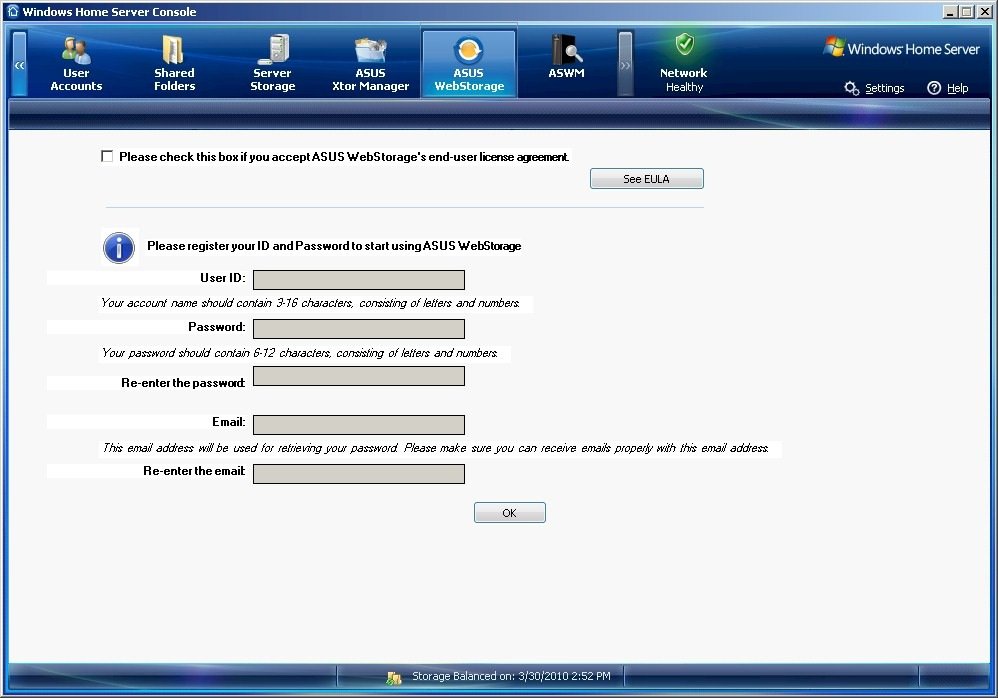This screenshot has height=698, width=998.
Task: Open Settings
Action: coord(884,88)
